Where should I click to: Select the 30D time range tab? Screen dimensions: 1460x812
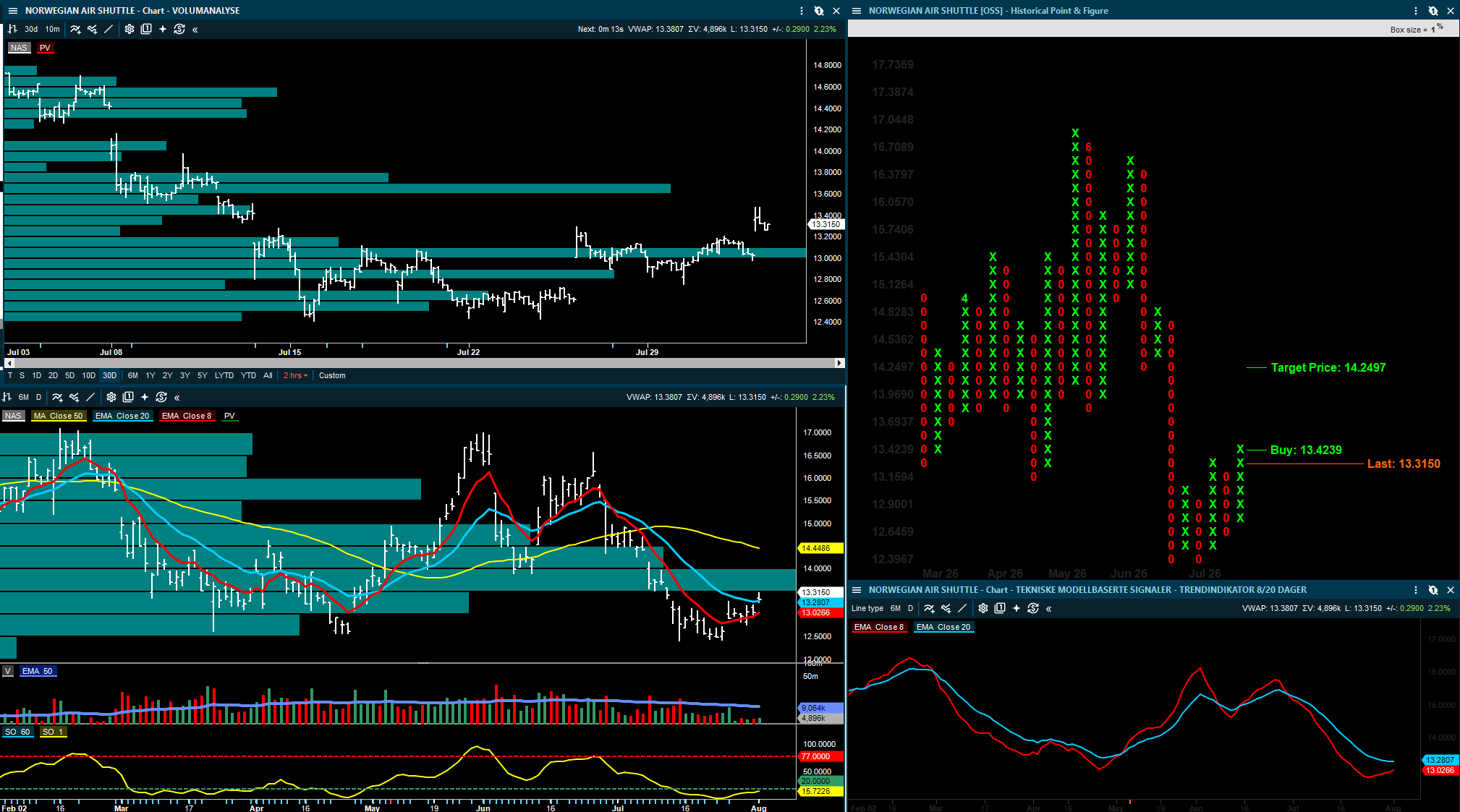pos(110,375)
